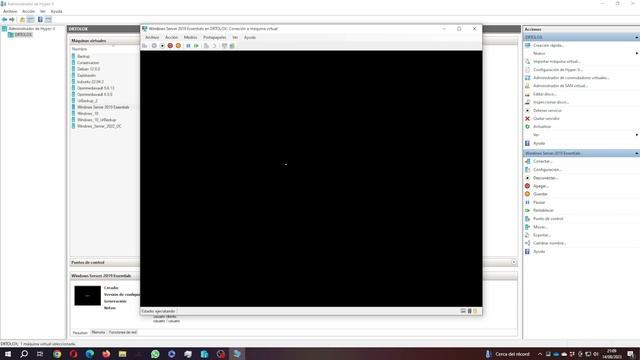Show hidden icons in system tray
The width and height of the screenshot is (640, 360).
tap(540, 354)
